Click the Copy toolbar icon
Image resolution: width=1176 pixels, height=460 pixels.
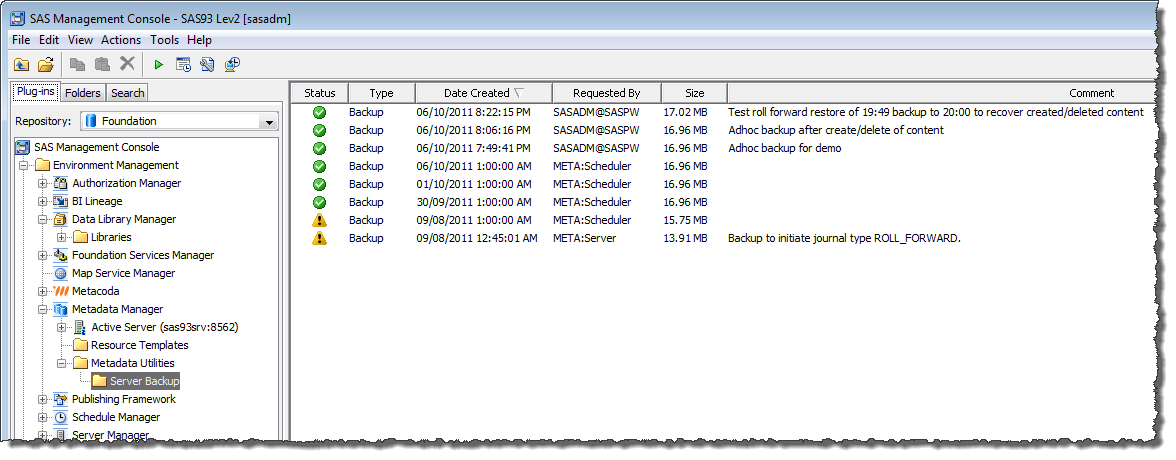click(x=77, y=65)
